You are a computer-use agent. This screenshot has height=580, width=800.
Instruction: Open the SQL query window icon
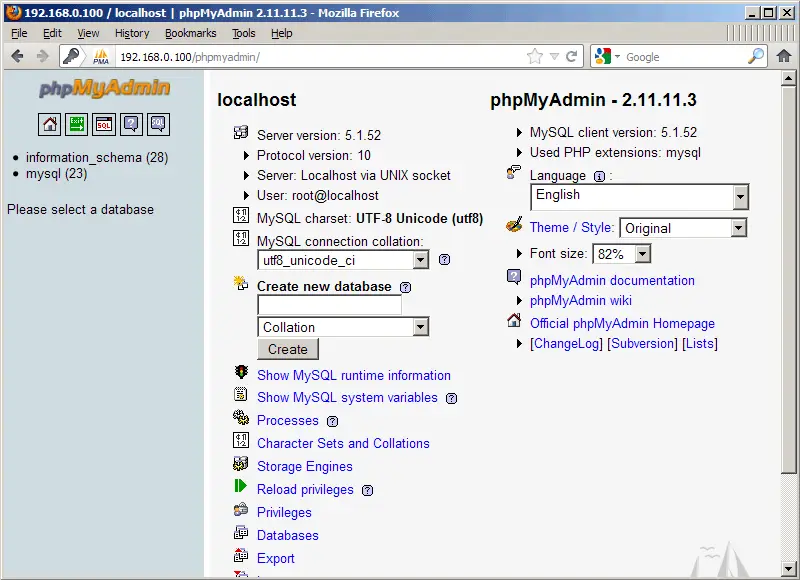[104, 124]
